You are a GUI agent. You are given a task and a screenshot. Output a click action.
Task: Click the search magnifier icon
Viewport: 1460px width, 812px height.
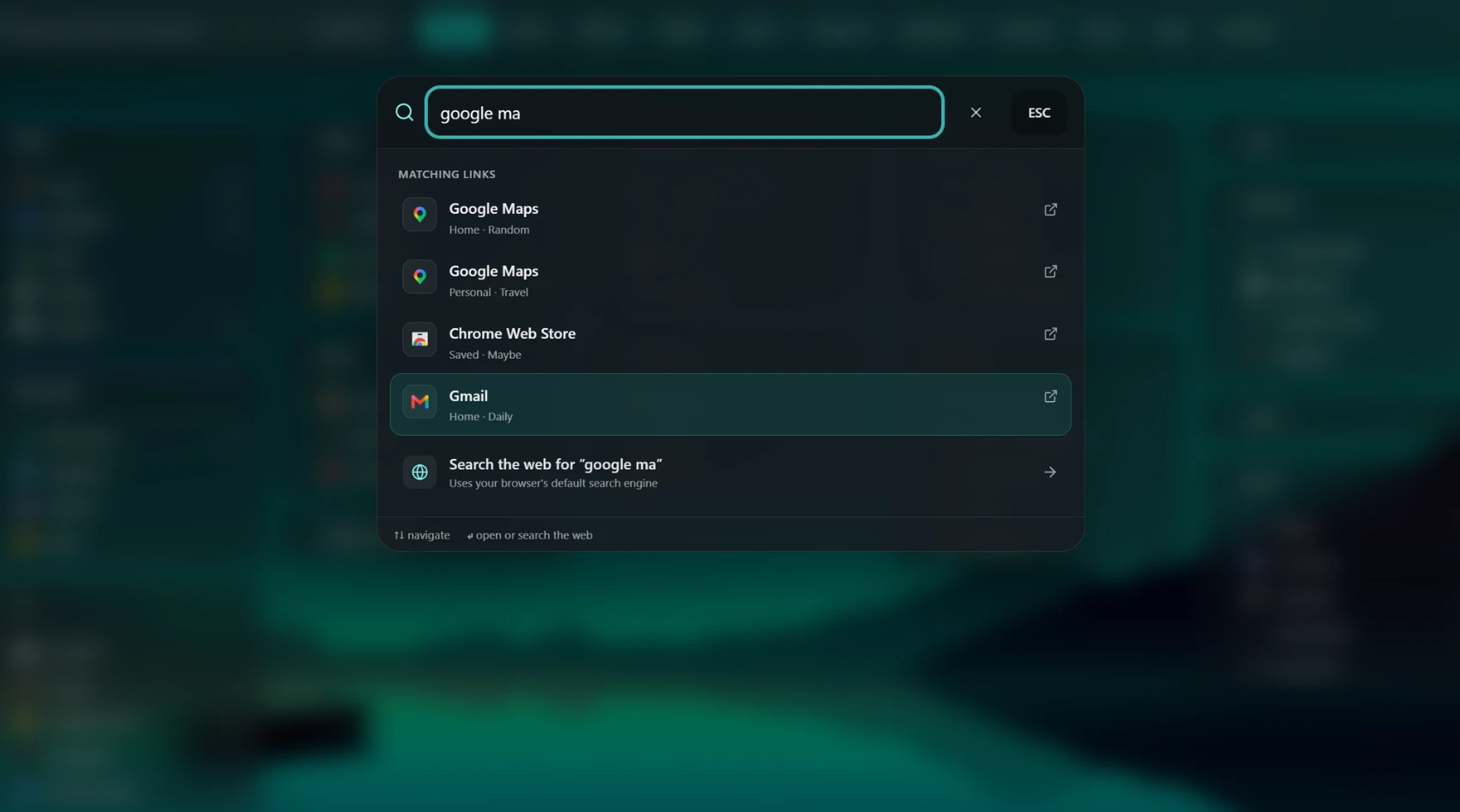point(404,113)
